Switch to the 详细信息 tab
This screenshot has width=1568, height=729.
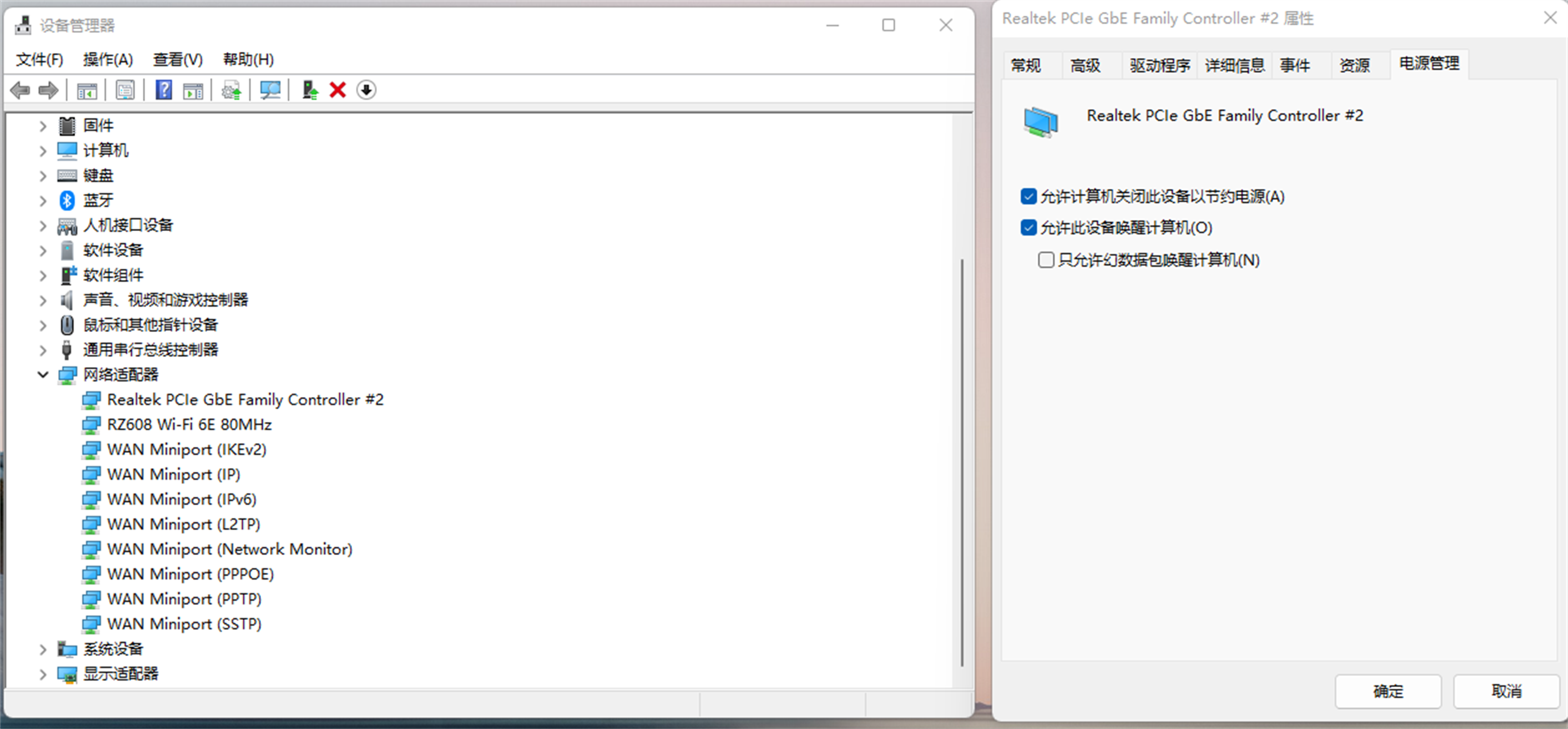point(1234,65)
